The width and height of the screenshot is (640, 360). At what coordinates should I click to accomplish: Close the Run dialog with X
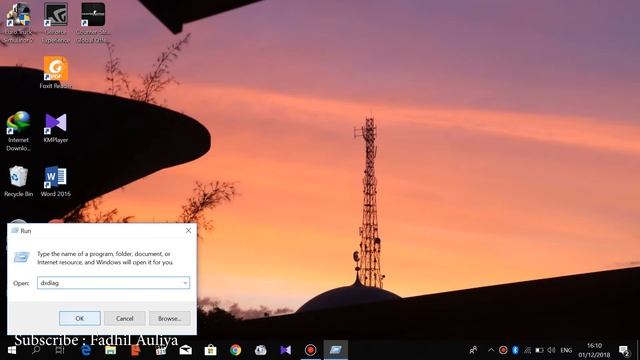(x=188, y=231)
